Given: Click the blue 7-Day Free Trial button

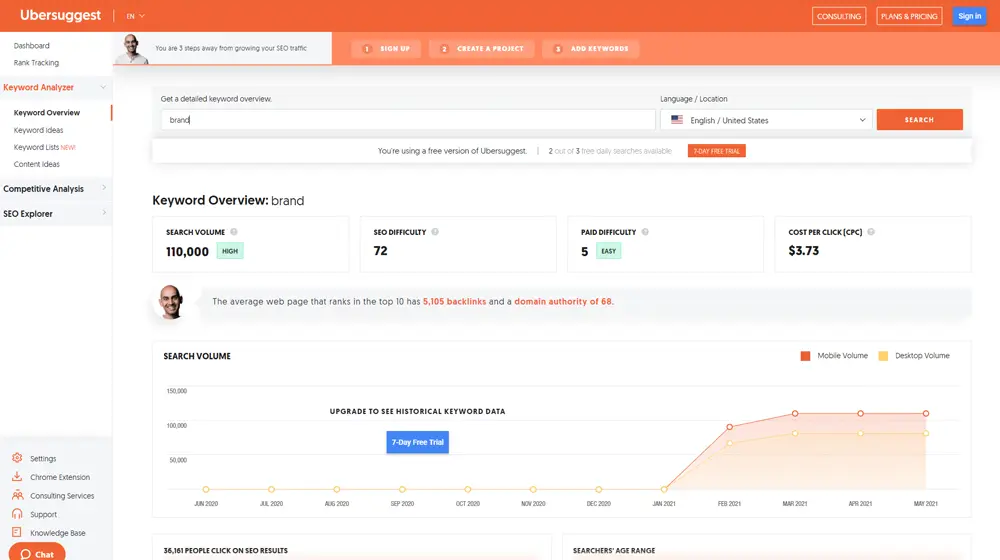Looking at the screenshot, I should [x=417, y=442].
